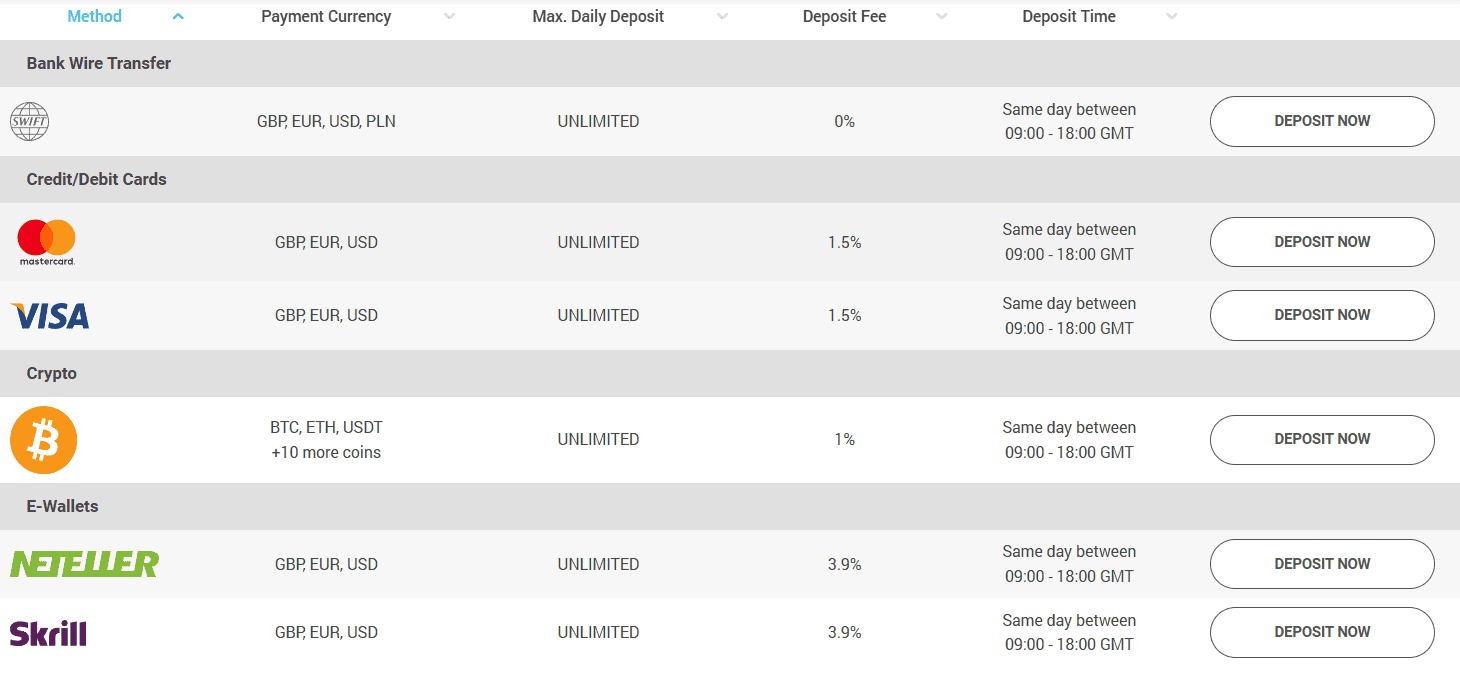Select the Mastercard logo

46,242
